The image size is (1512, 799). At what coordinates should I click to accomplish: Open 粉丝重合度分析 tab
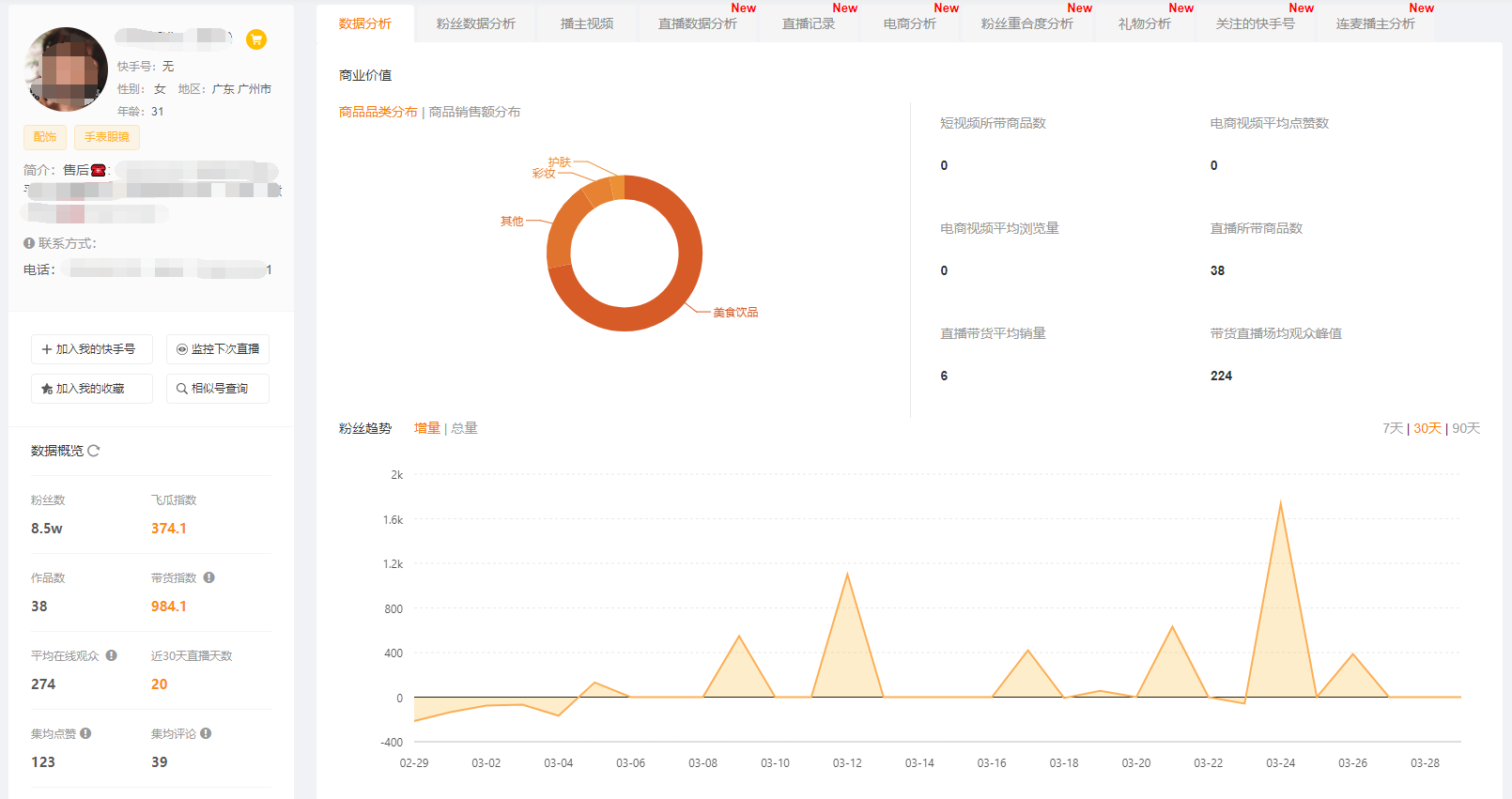[1027, 23]
